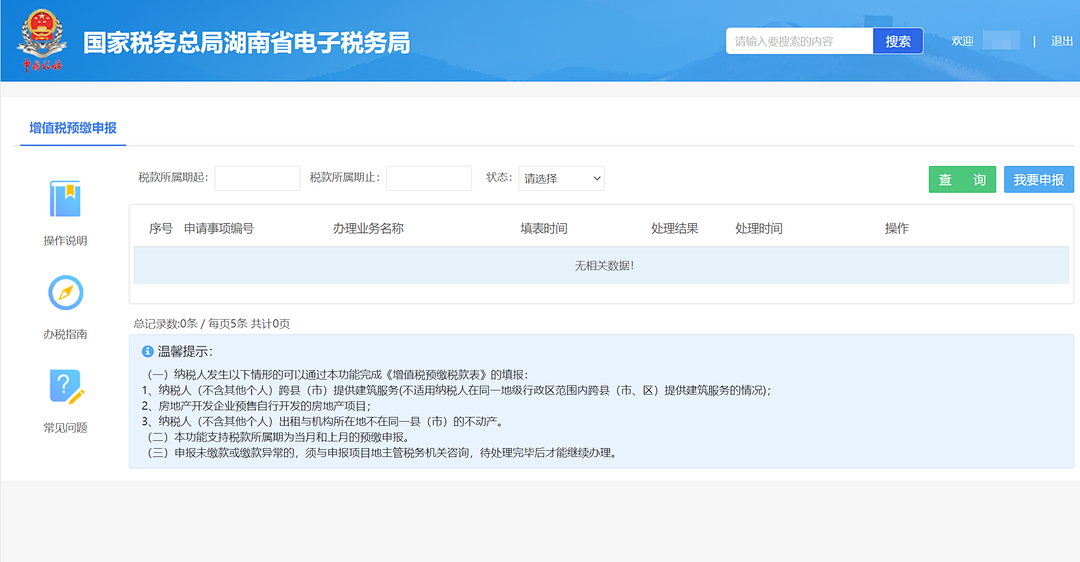The image size is (1080, 562).
Task: Click the 操作说明 label
Action: 65,240
